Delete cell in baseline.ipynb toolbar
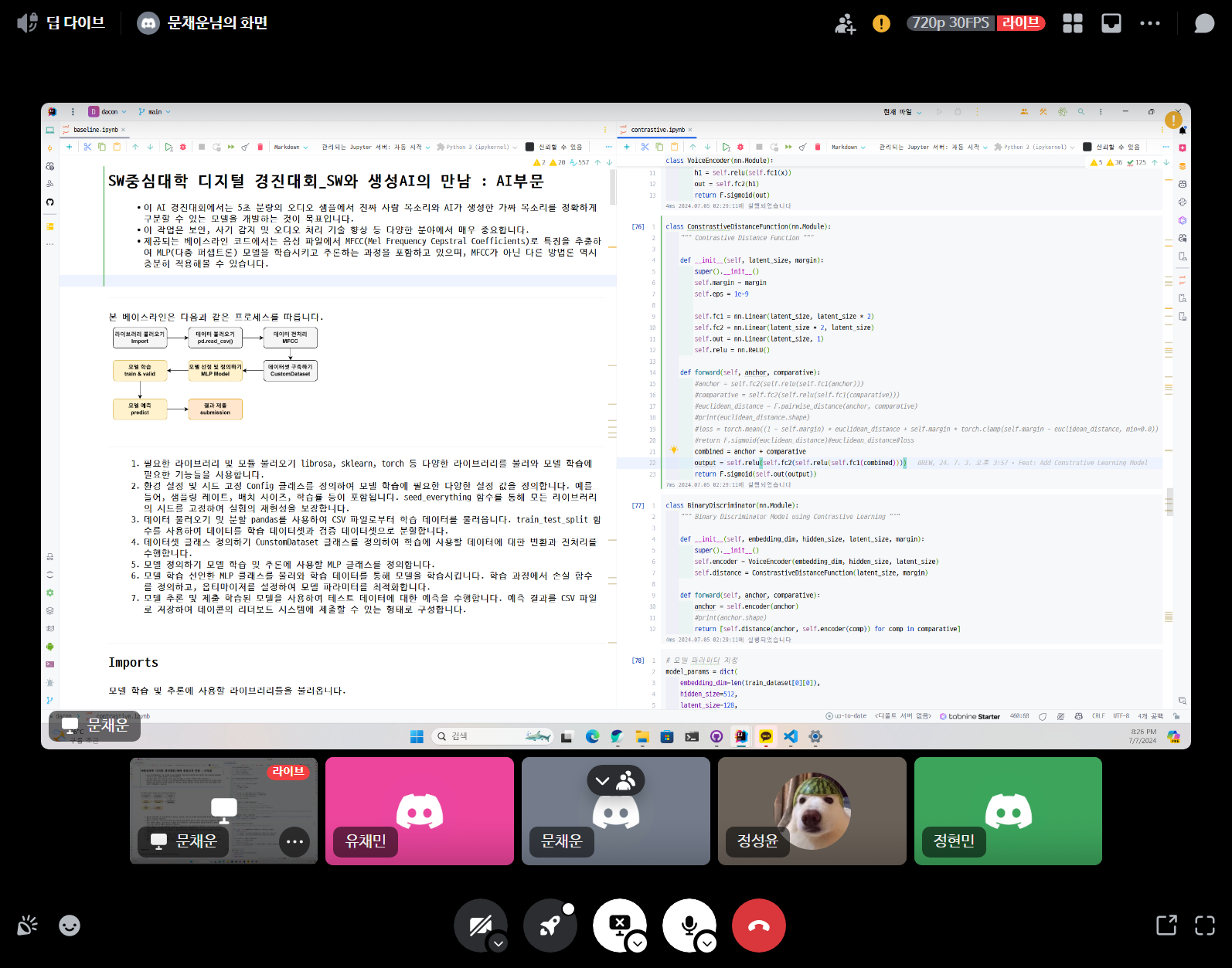This screenshot has height=968, width=1232. 260,147
